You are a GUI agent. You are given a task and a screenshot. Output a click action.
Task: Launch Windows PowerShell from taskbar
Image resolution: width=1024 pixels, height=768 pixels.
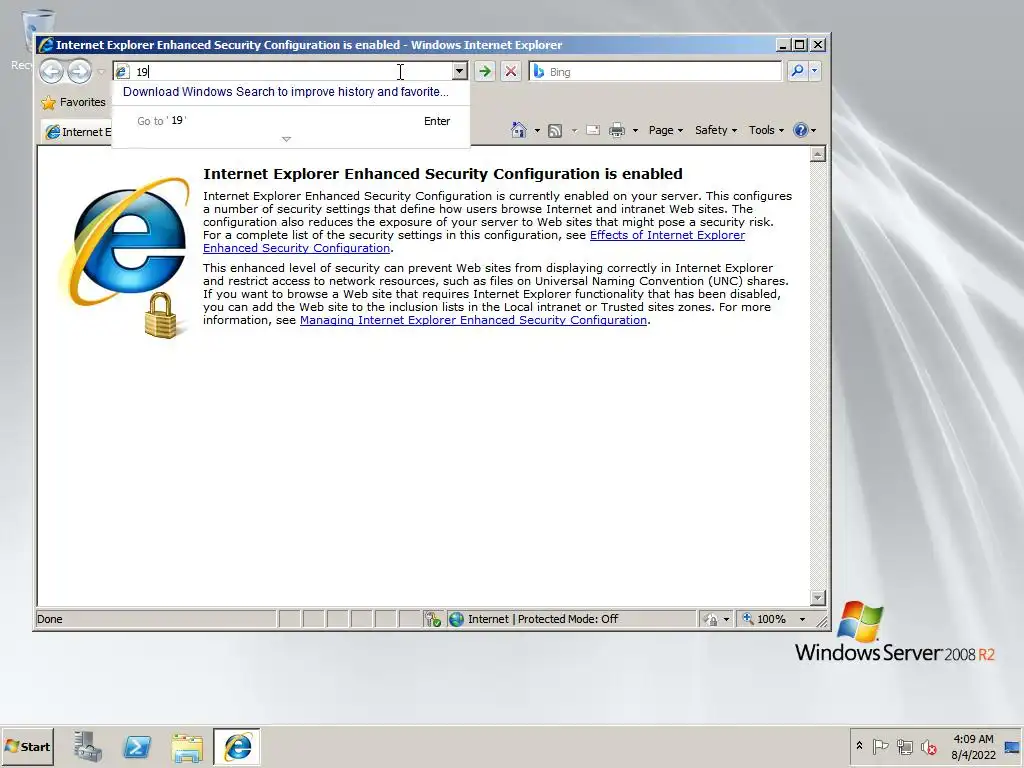coord(137,746)
